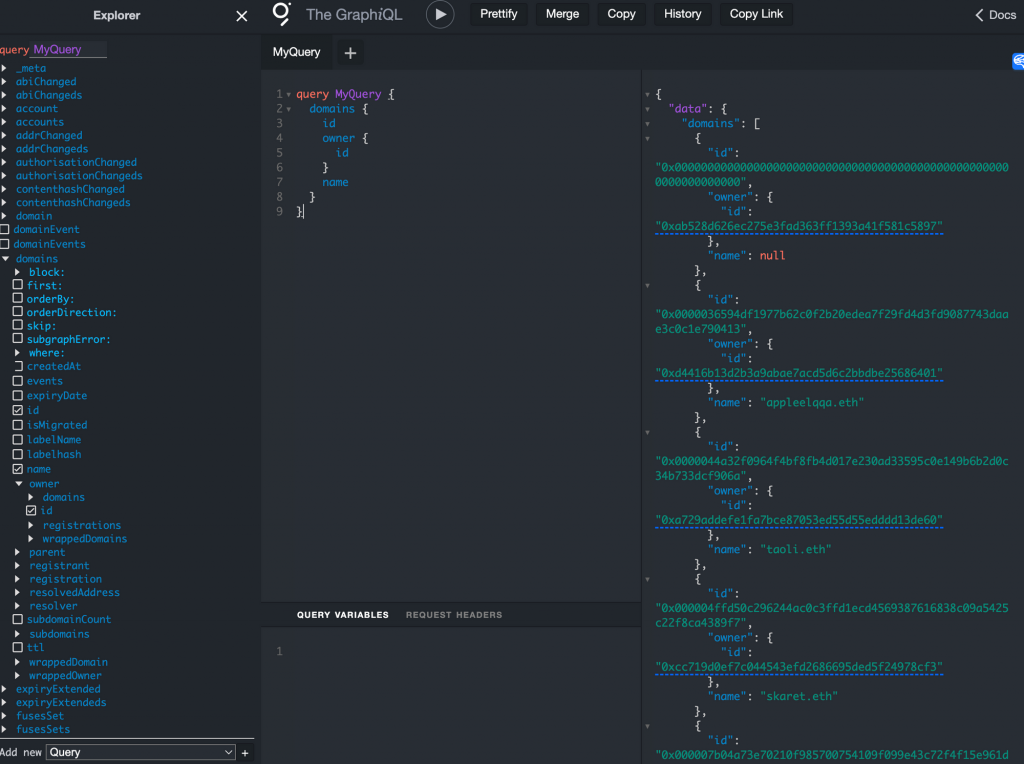Screen dimensions: 1024x764
Task: Open query History
Action: coord(682,14)
